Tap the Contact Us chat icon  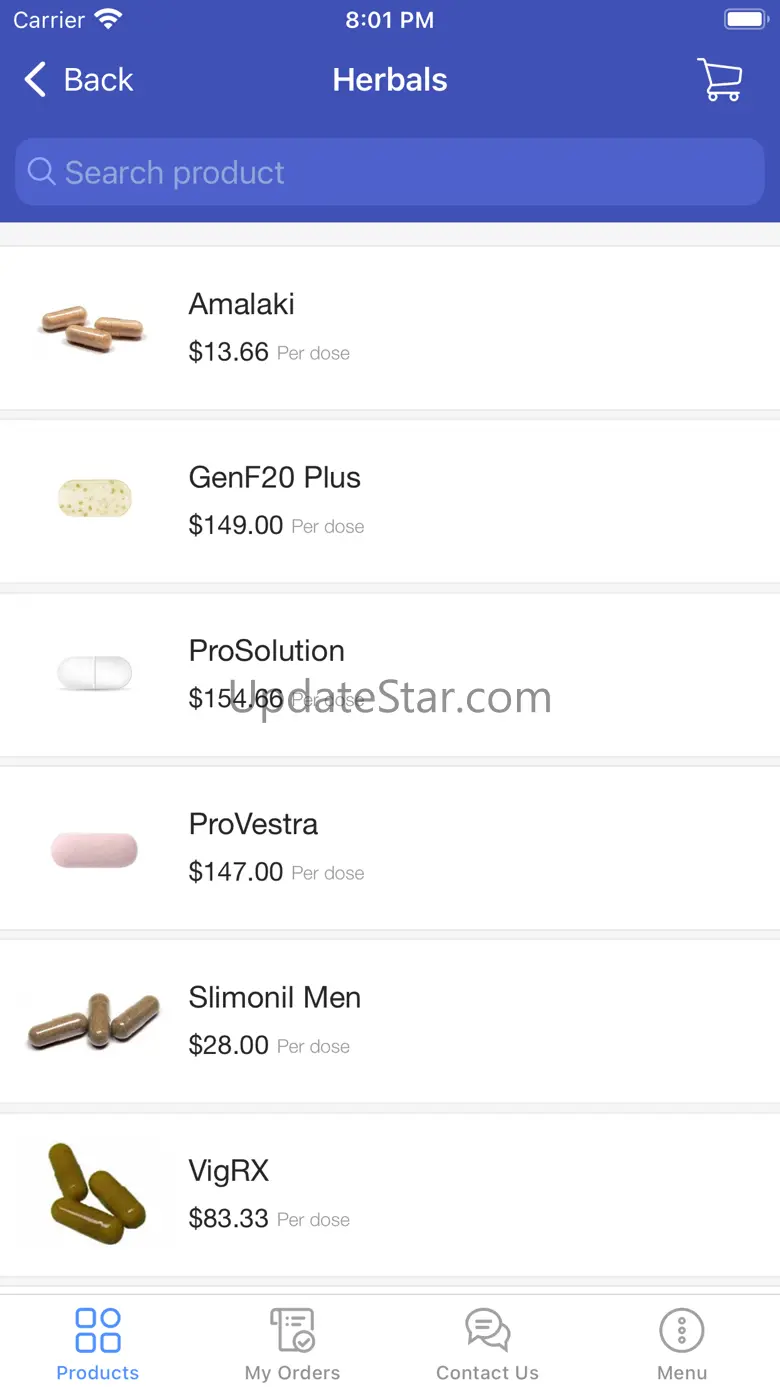(x=488, y=1330)
